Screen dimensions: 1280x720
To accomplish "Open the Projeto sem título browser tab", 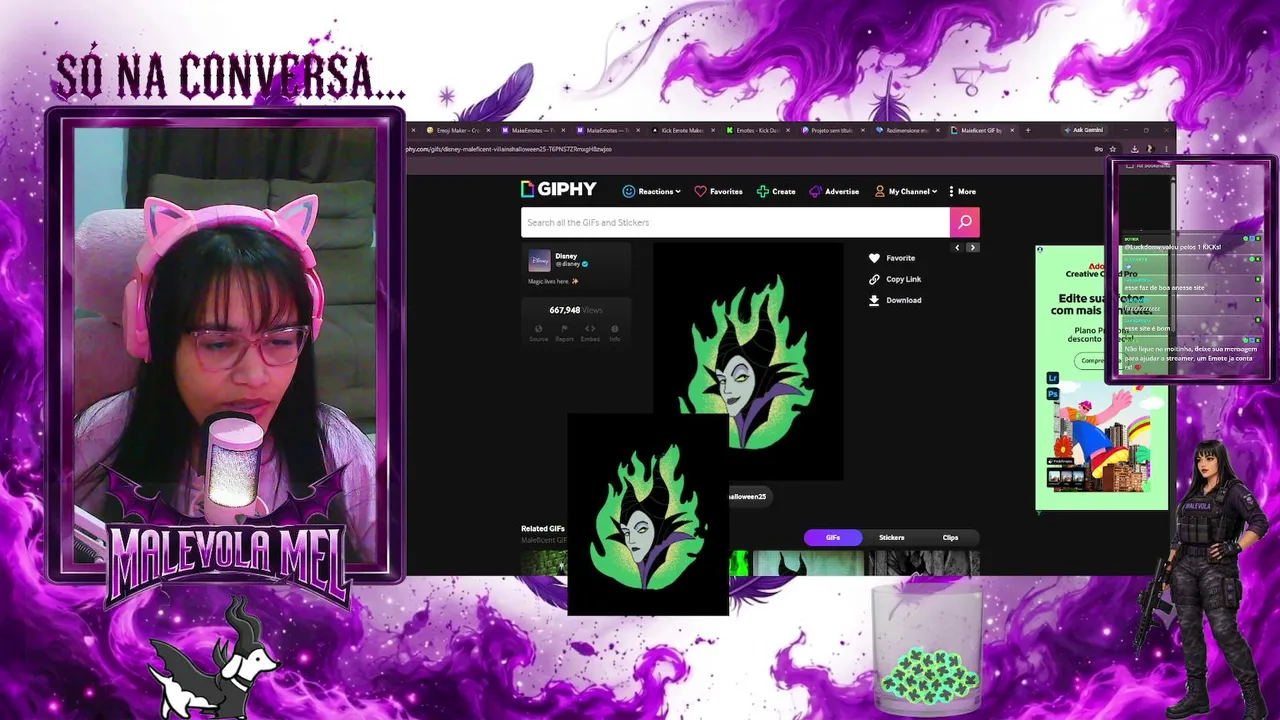I will (832, 130).
